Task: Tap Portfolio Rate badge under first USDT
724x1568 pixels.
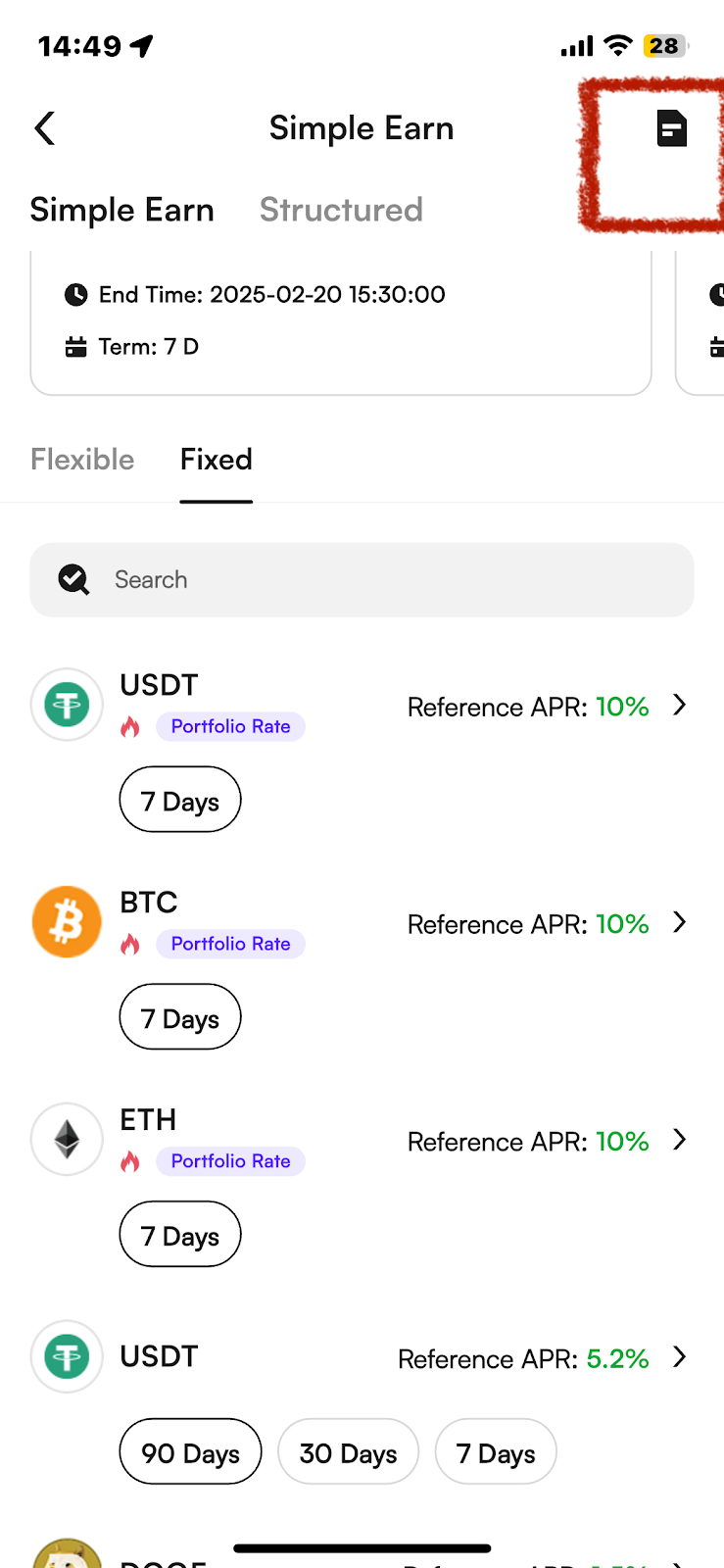Action: (230, 727)
